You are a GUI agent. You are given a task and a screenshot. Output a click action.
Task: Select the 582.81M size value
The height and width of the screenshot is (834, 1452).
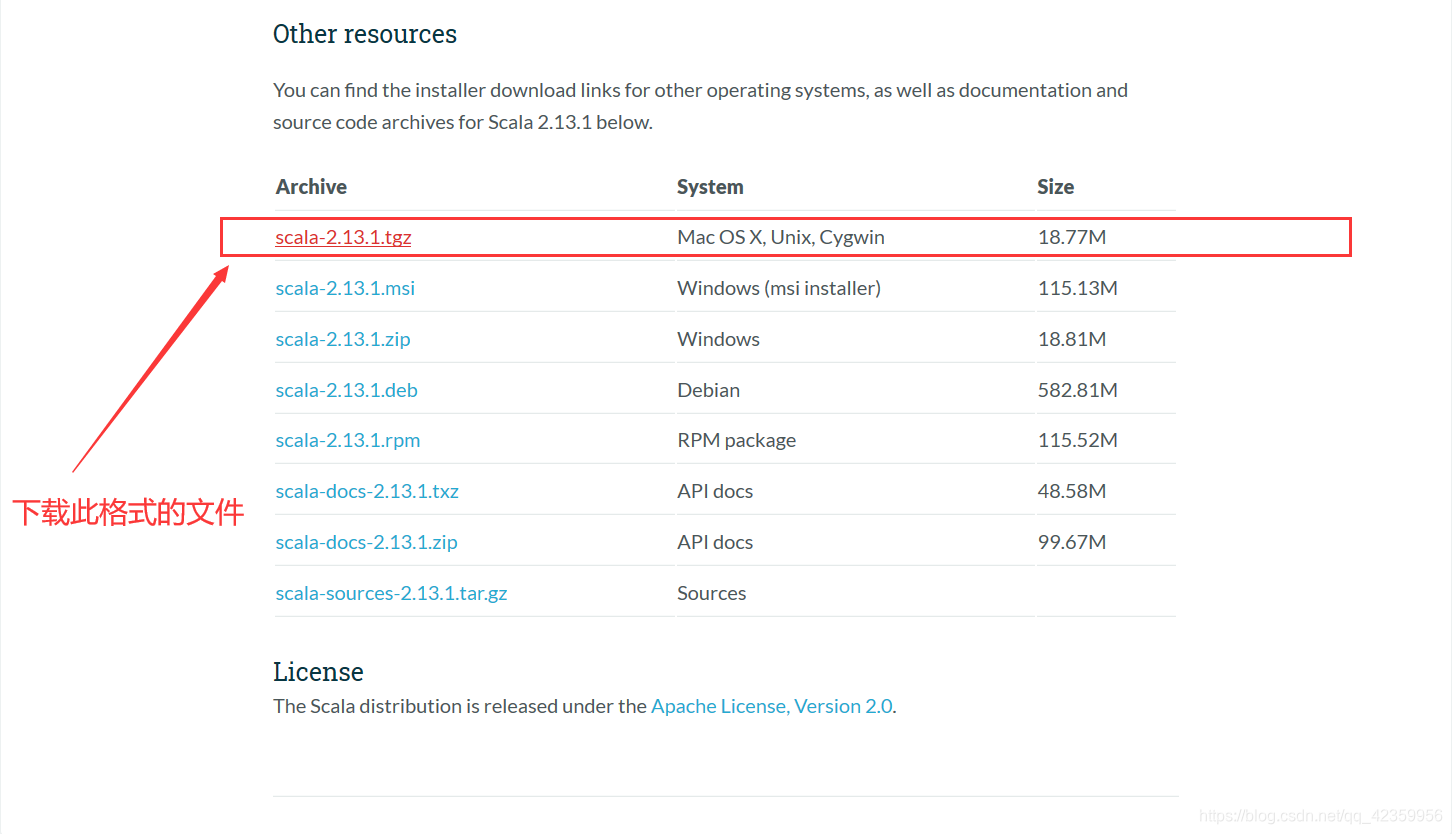[x=1078, y=390]
